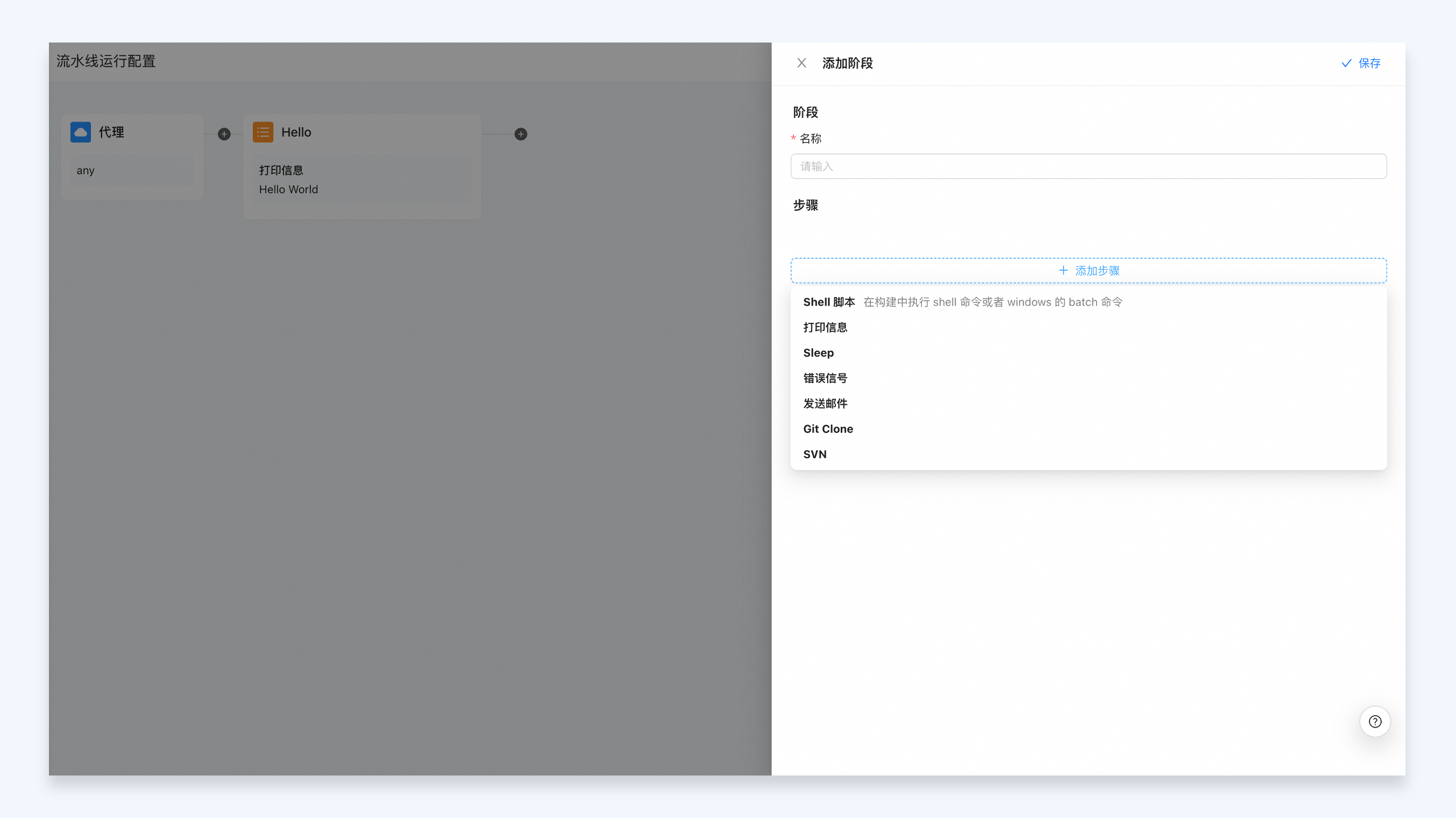1456x818 pixels.
Task: Click the 代理 card title
Action: [x=111, y=132]
